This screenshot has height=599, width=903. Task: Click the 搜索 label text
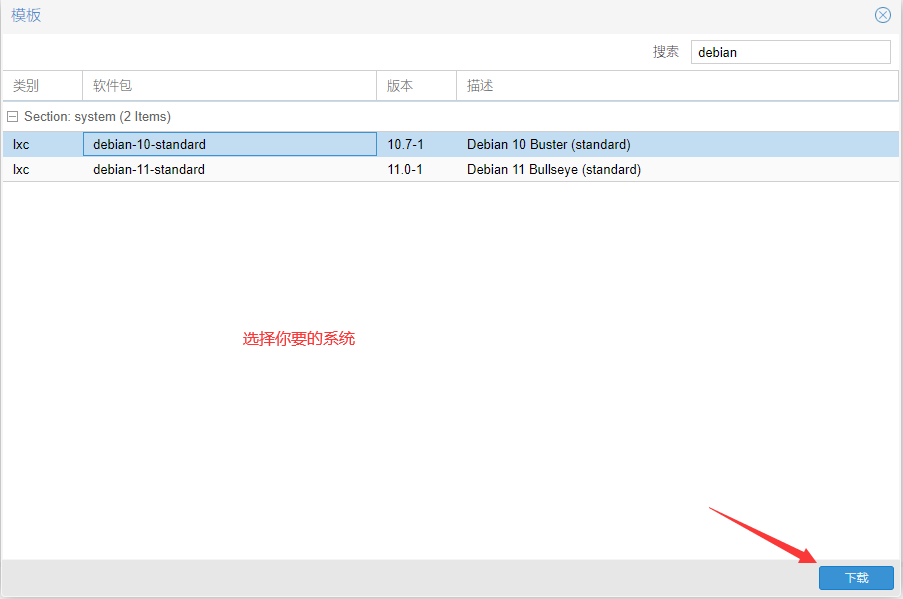(x=666, y=52)
